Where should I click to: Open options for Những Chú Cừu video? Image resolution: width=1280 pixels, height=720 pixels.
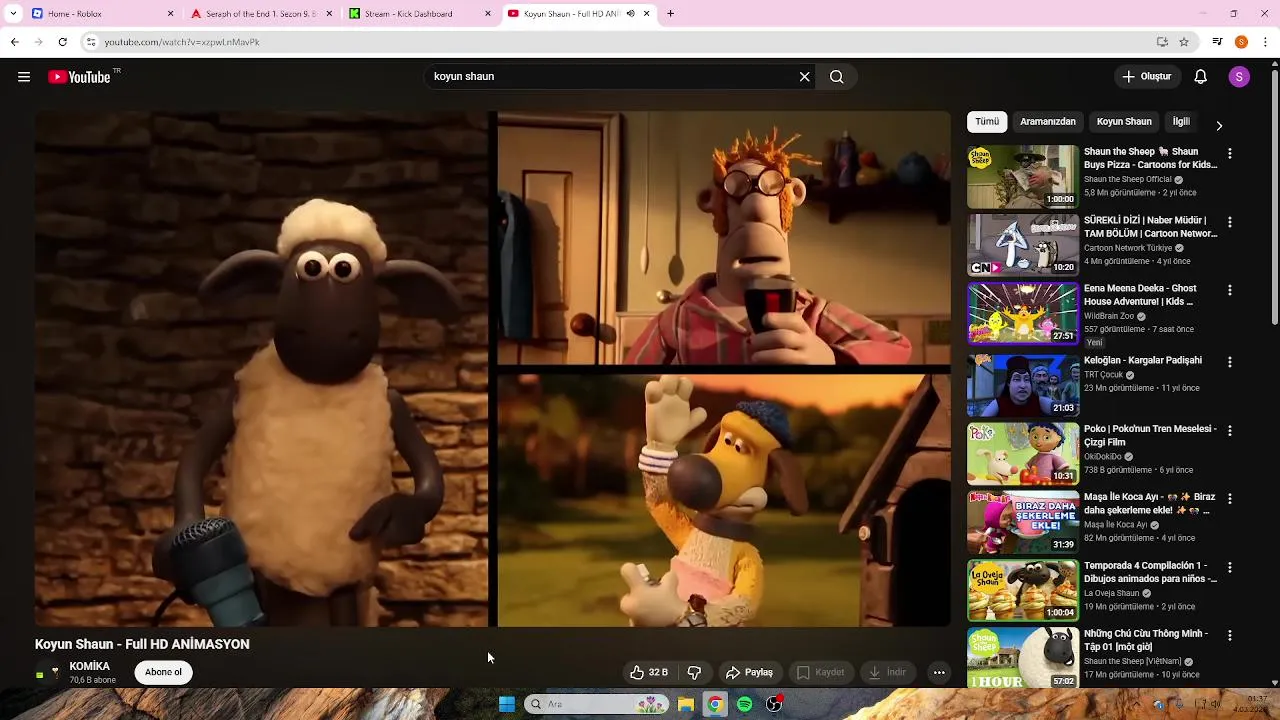pyautogui.click(x=1230, y=635)
